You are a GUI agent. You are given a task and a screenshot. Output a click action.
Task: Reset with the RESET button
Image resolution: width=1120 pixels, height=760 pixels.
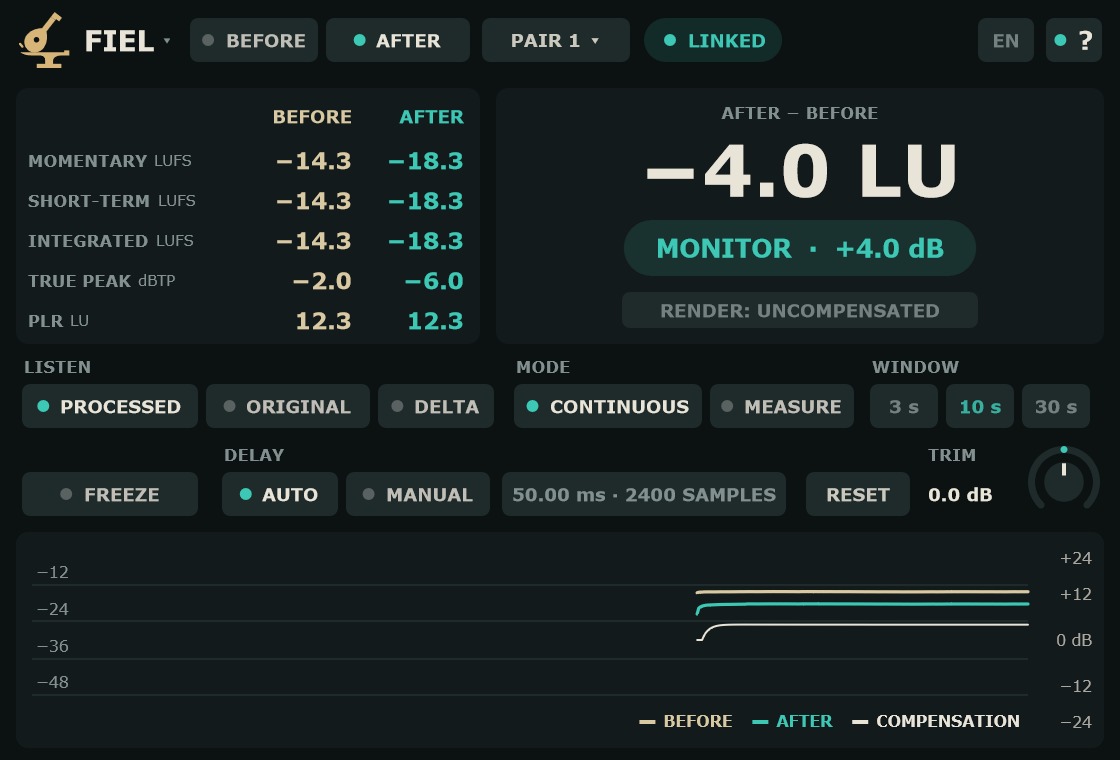point(858,494)
